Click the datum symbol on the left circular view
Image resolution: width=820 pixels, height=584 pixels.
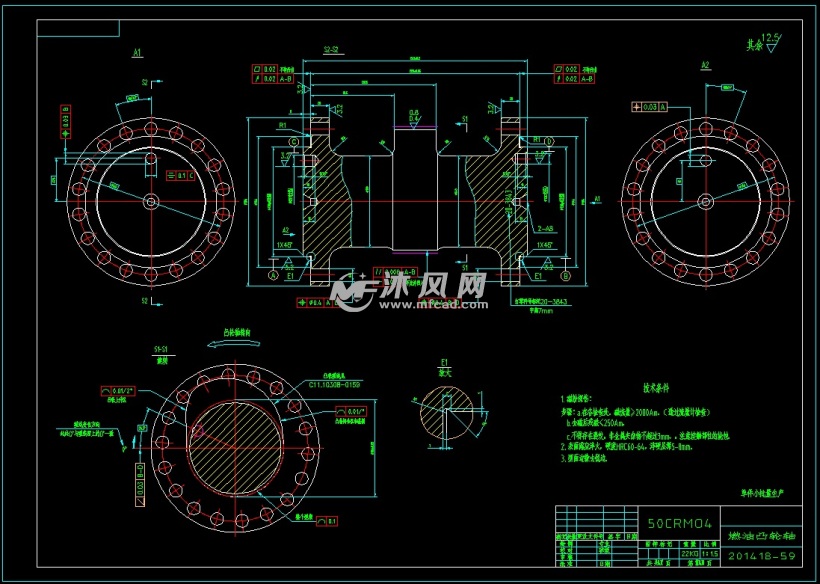pyautogui.click(x=178, y=175)
